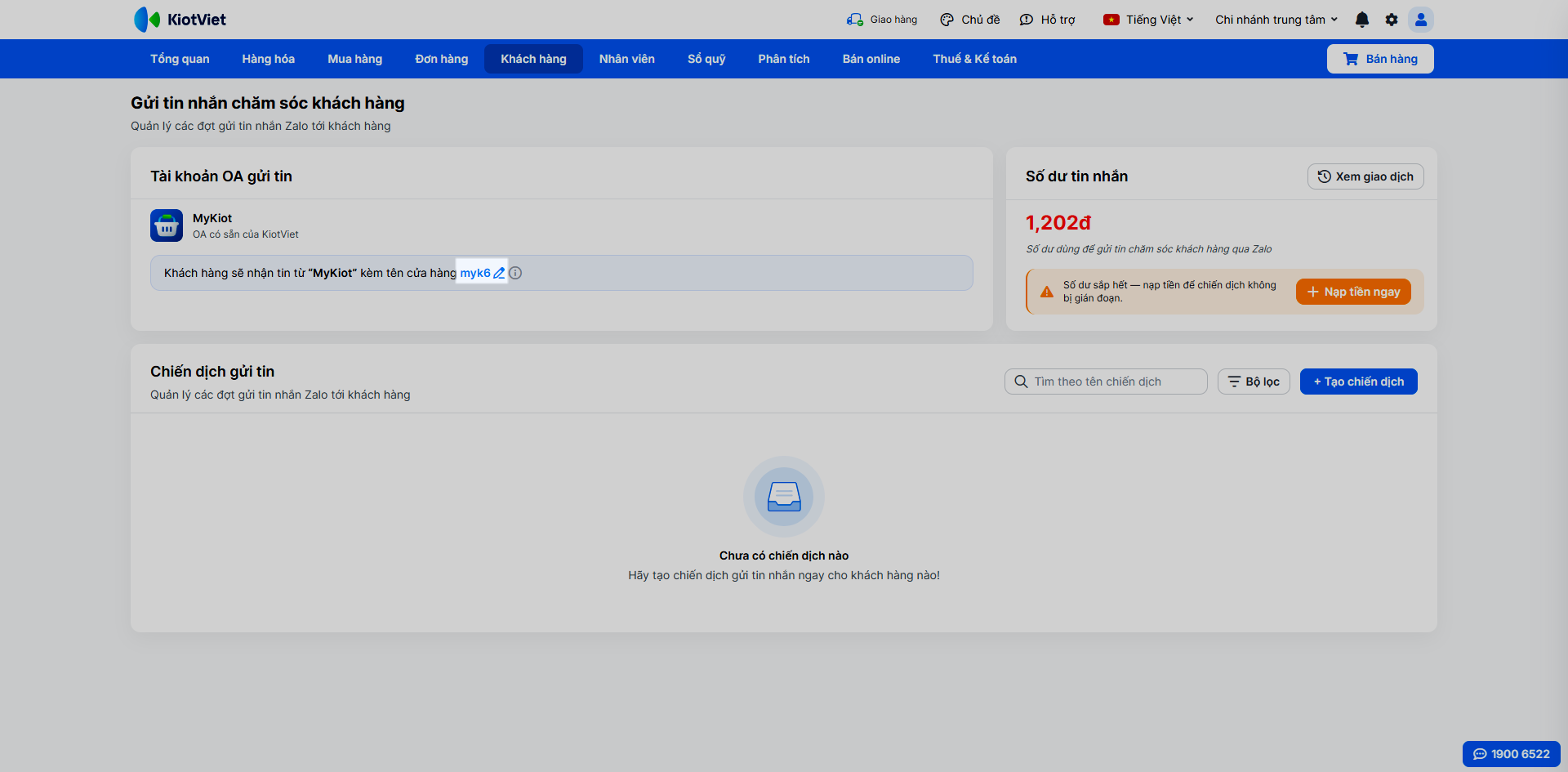
Task: Click the KiotViet logo
Action: [180, 20]
